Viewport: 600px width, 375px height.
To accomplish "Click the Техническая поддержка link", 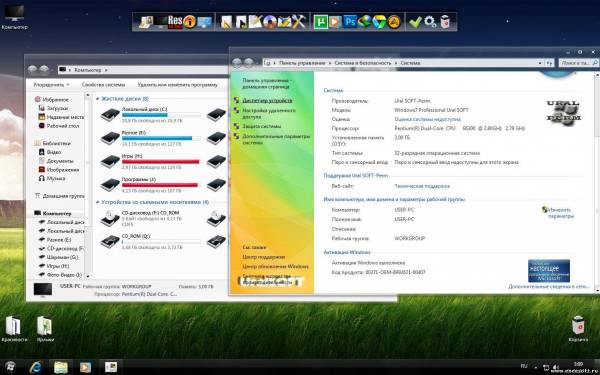I will coord(422,186).
